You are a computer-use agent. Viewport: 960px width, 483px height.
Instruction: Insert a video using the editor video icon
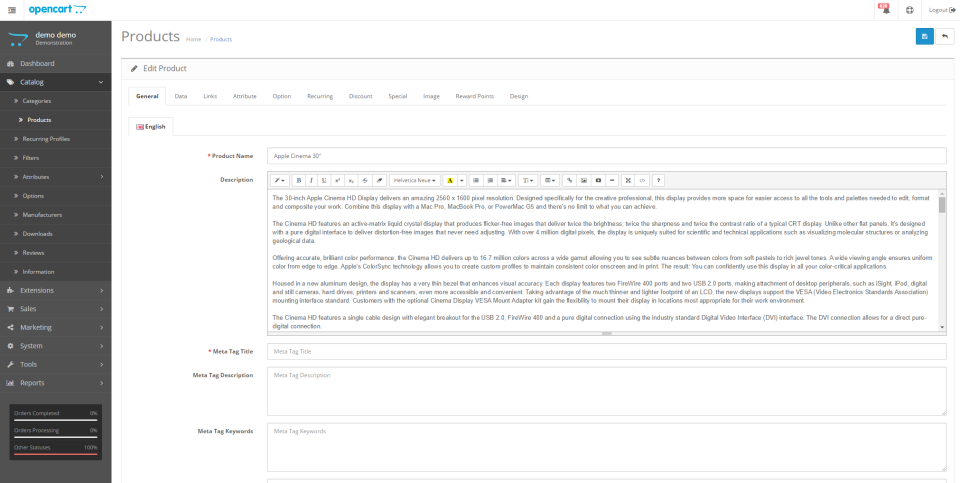[x=598, y=180]
